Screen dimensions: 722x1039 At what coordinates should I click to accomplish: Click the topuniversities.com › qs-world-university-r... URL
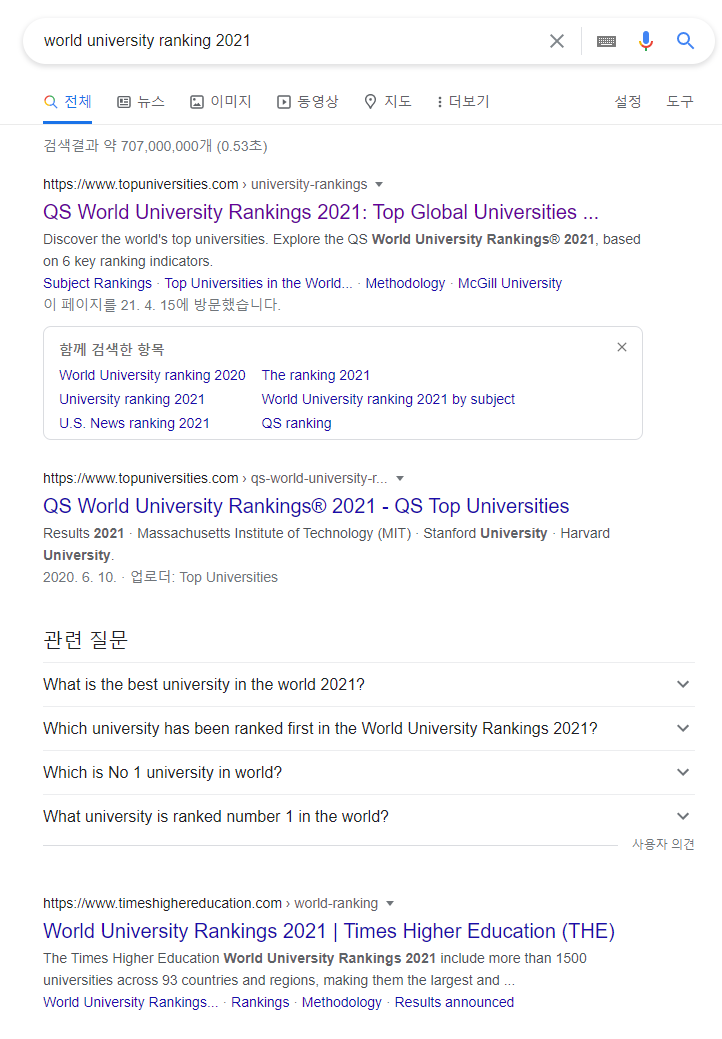(x=215, y=478)
